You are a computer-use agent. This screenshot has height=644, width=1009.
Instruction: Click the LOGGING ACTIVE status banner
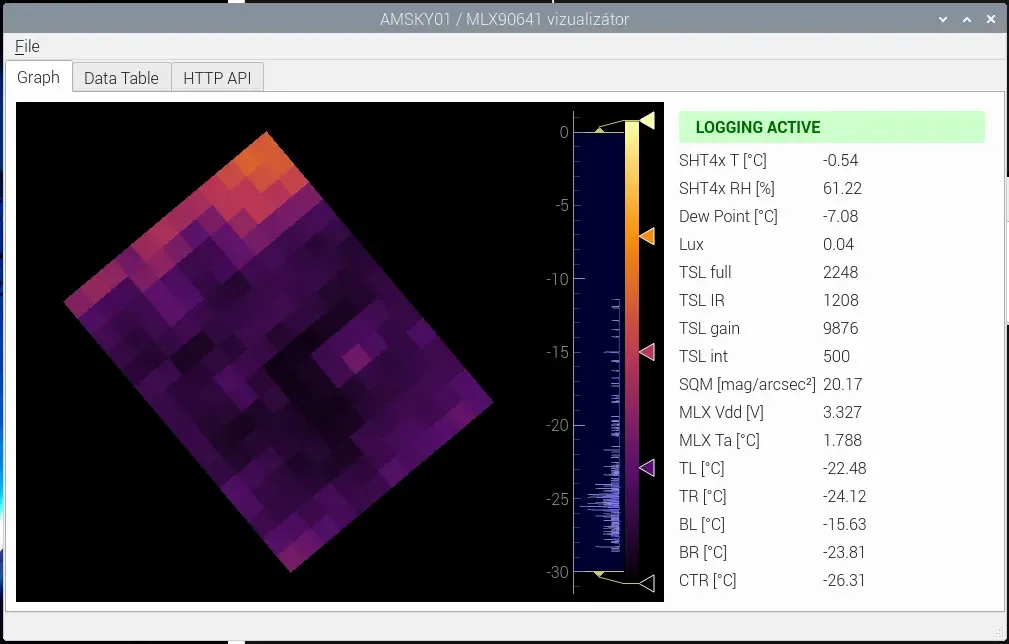[x=831, y=127]
